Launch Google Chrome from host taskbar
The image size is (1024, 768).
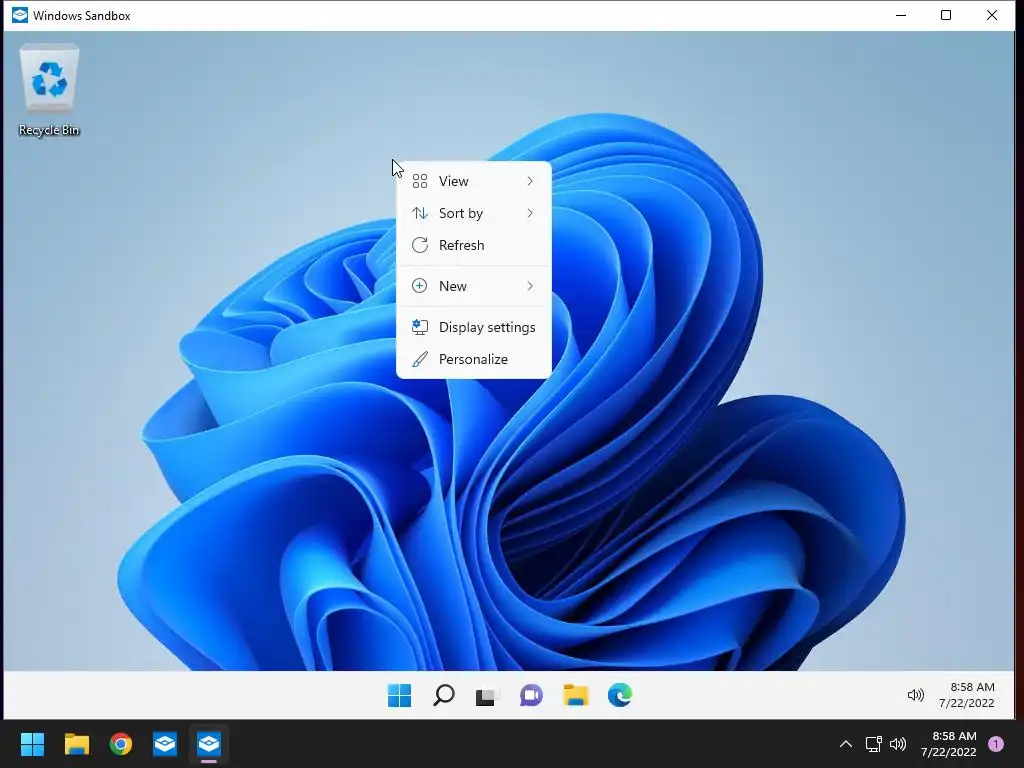pos(120,744)
